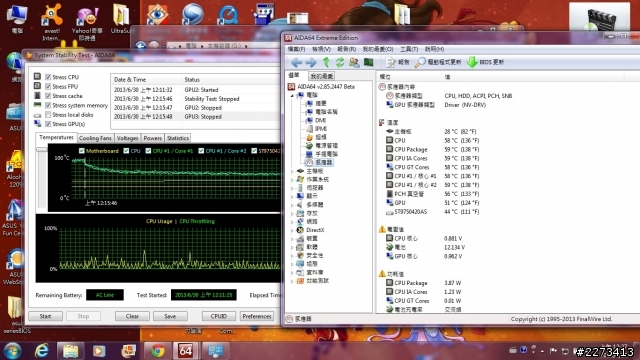Viewport: 640px width, 360px height.
Task: Click the media player icon on taskbar
Action: point(98,351)
